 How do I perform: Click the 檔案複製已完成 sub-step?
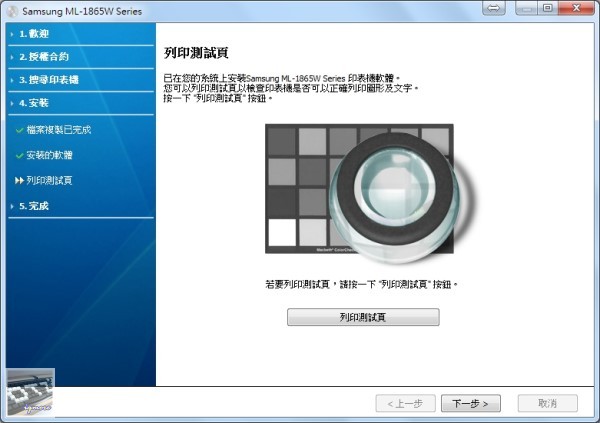coord(59,130)
